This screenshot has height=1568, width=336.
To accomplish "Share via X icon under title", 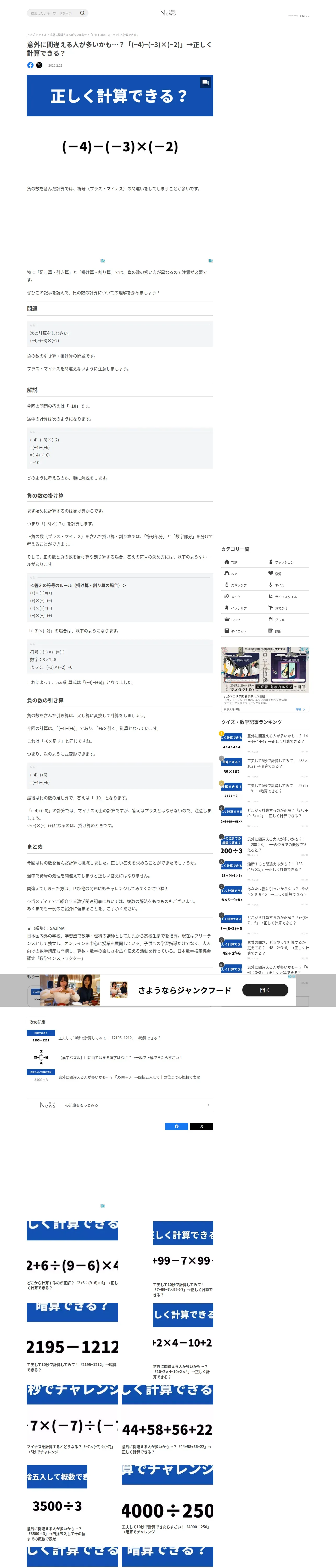I will 39,65.
